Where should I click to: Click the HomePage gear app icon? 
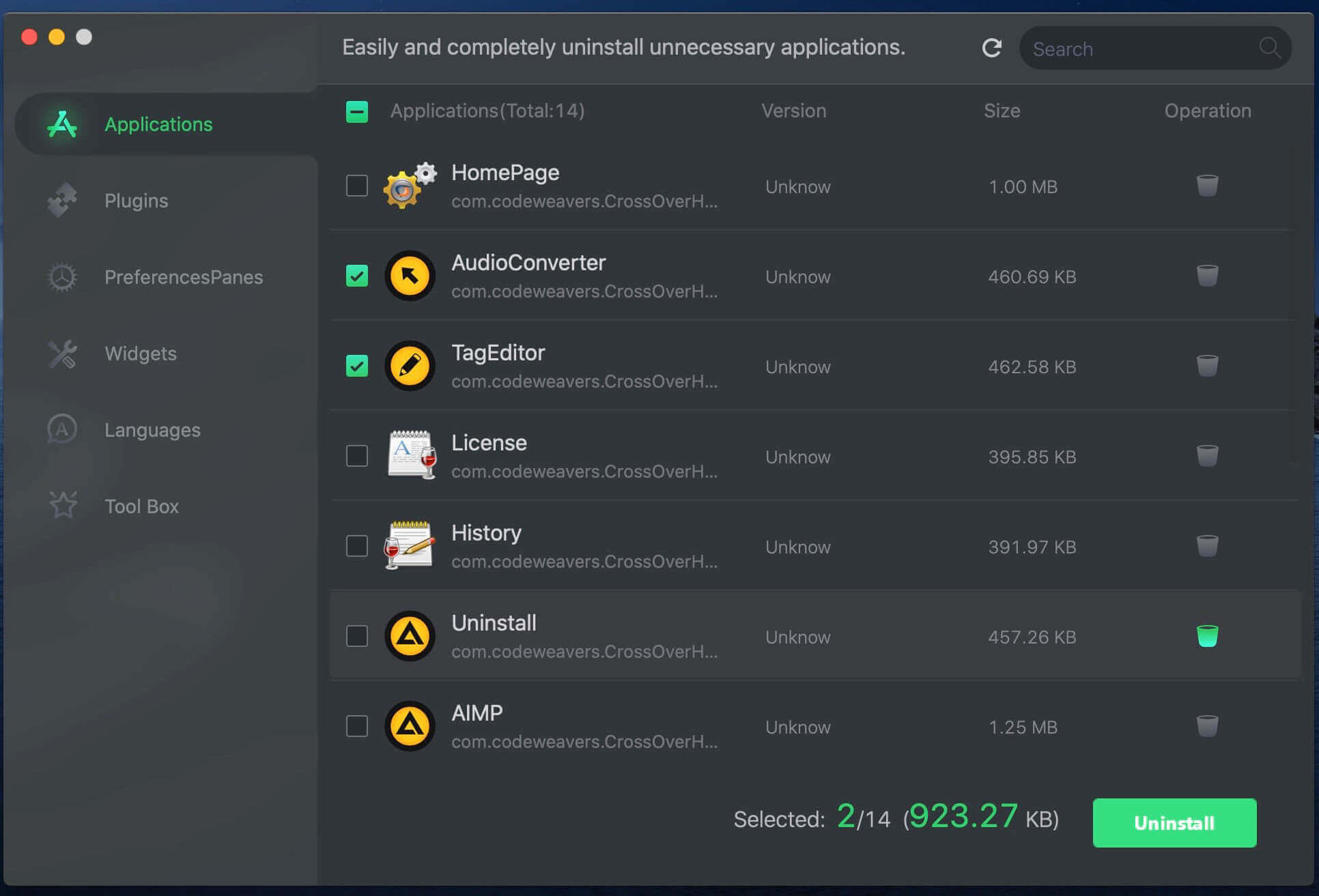[x=409, y=185]
